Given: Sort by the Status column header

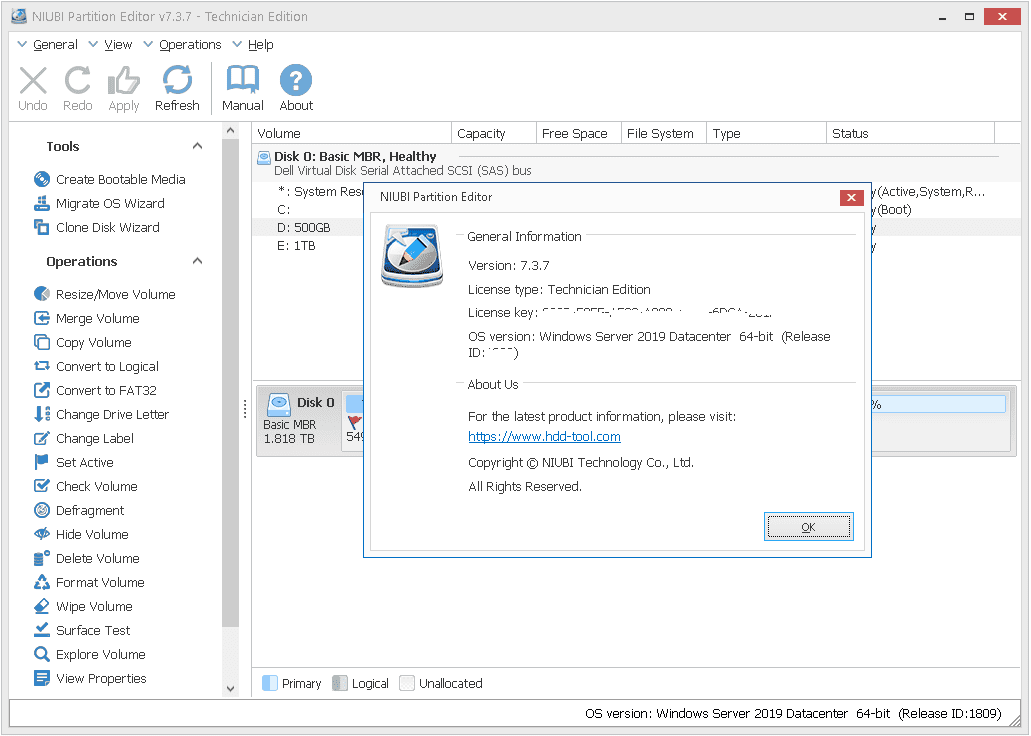Looking at the screenshot, I should pyautogui.click(x=911, y=133).
